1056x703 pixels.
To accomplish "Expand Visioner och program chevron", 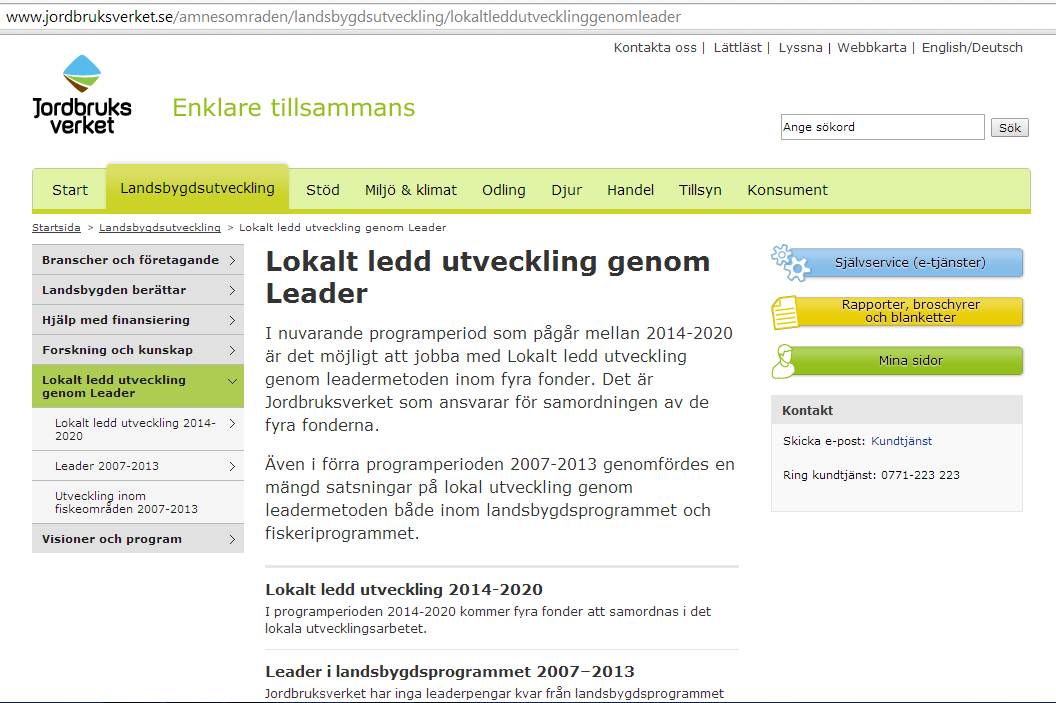I will click(232, 539).
